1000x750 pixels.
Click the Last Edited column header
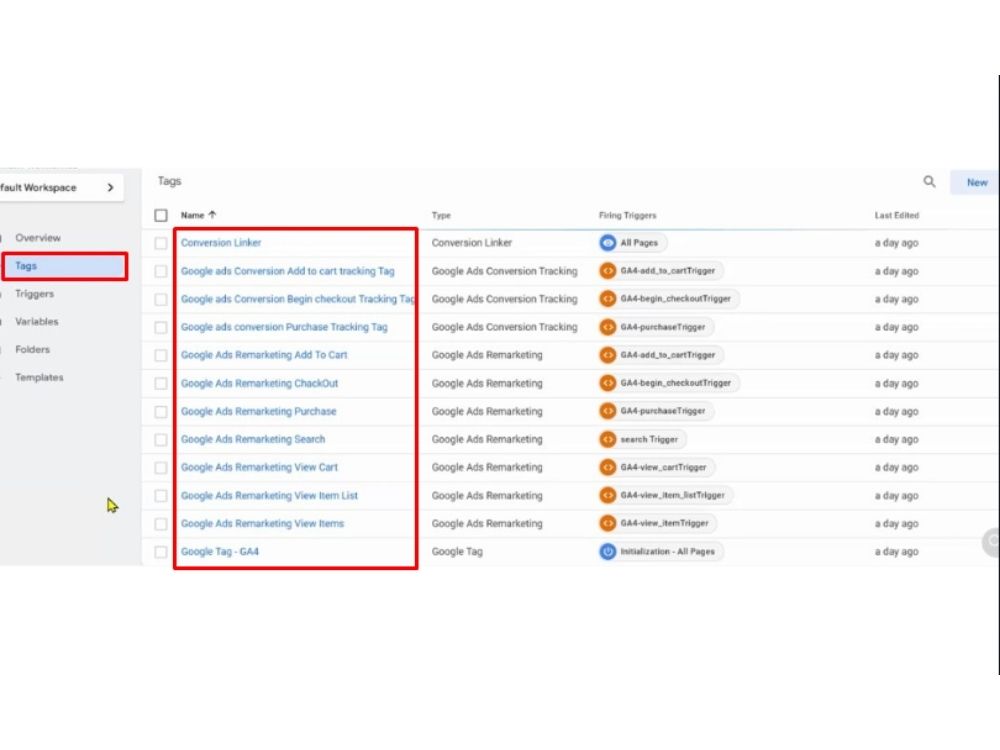[x=897, y=216]
